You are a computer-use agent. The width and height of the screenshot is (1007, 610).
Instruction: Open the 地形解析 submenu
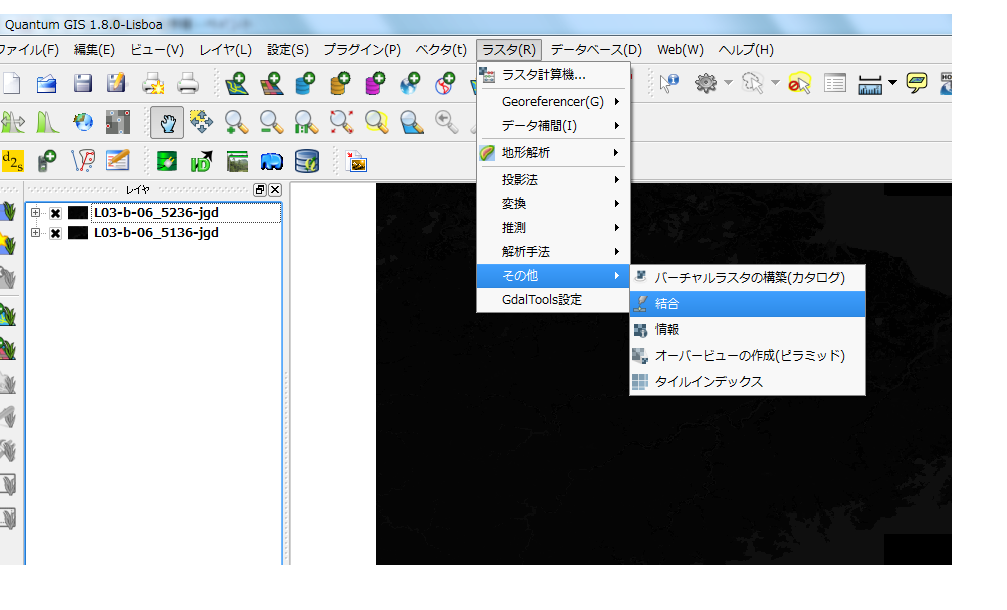click(x=553, y=153)
